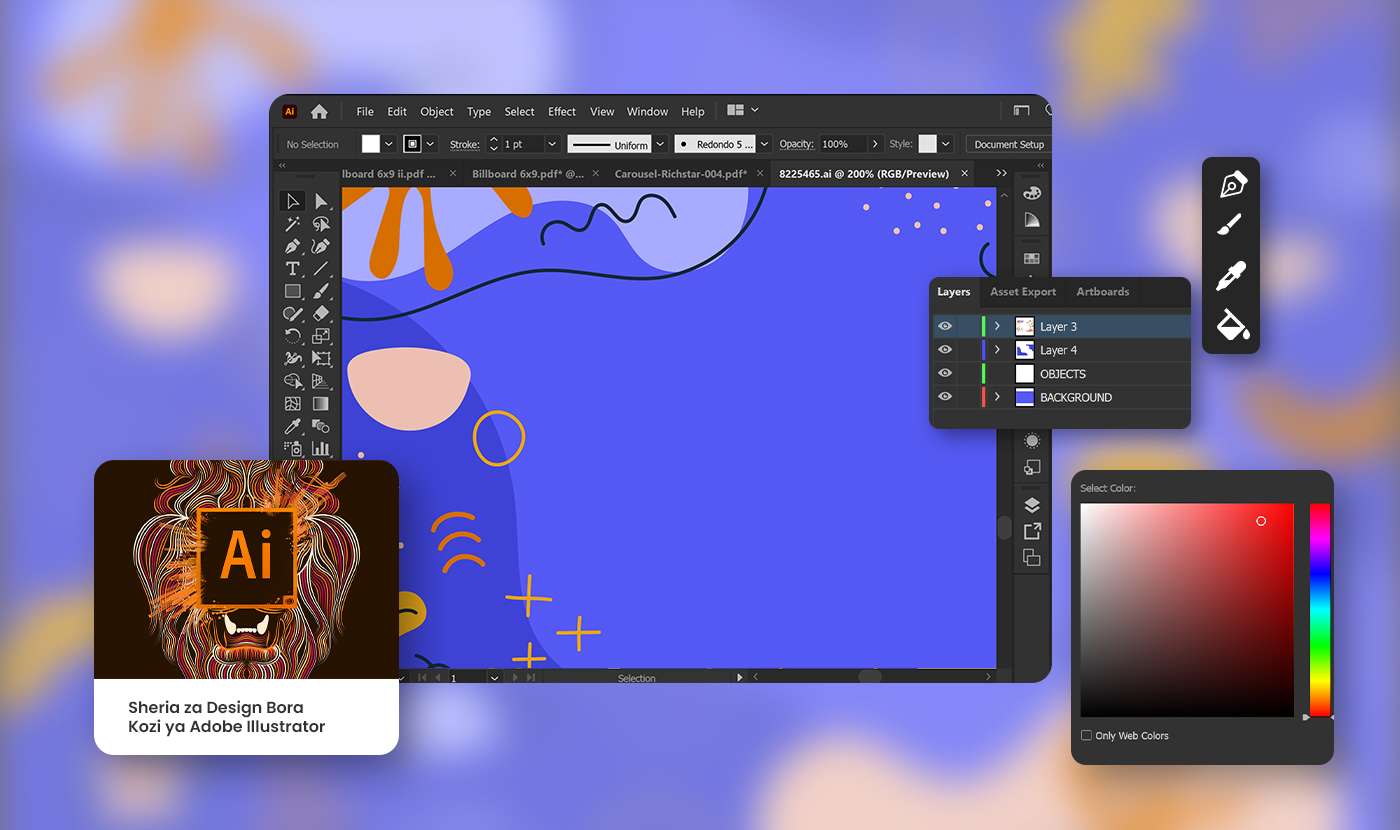Click the floating paint bucket icon
Screen dimensions: 1400x830
[x=1232, y=324]
